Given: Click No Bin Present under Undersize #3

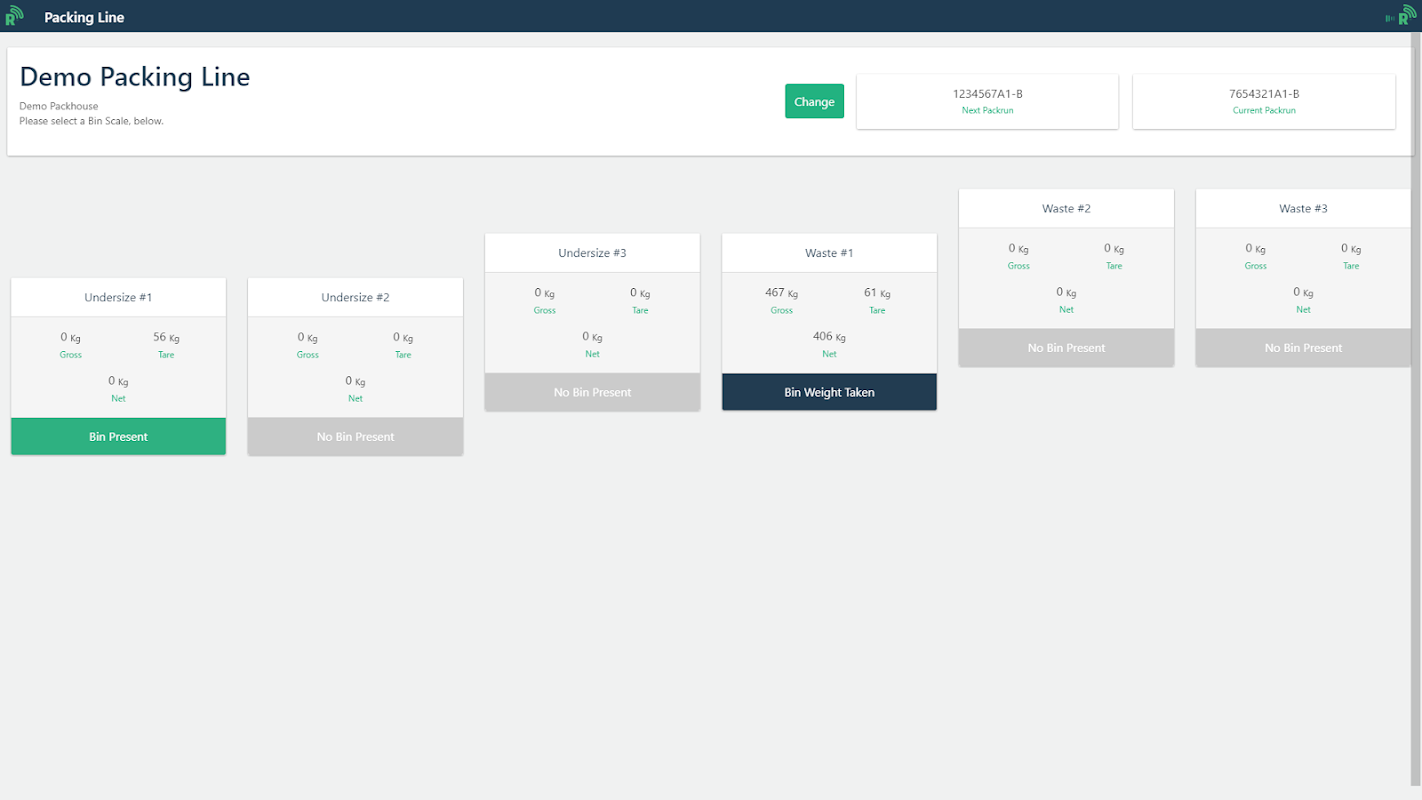Looking at the screenshot, I should (x=592, y=392).
